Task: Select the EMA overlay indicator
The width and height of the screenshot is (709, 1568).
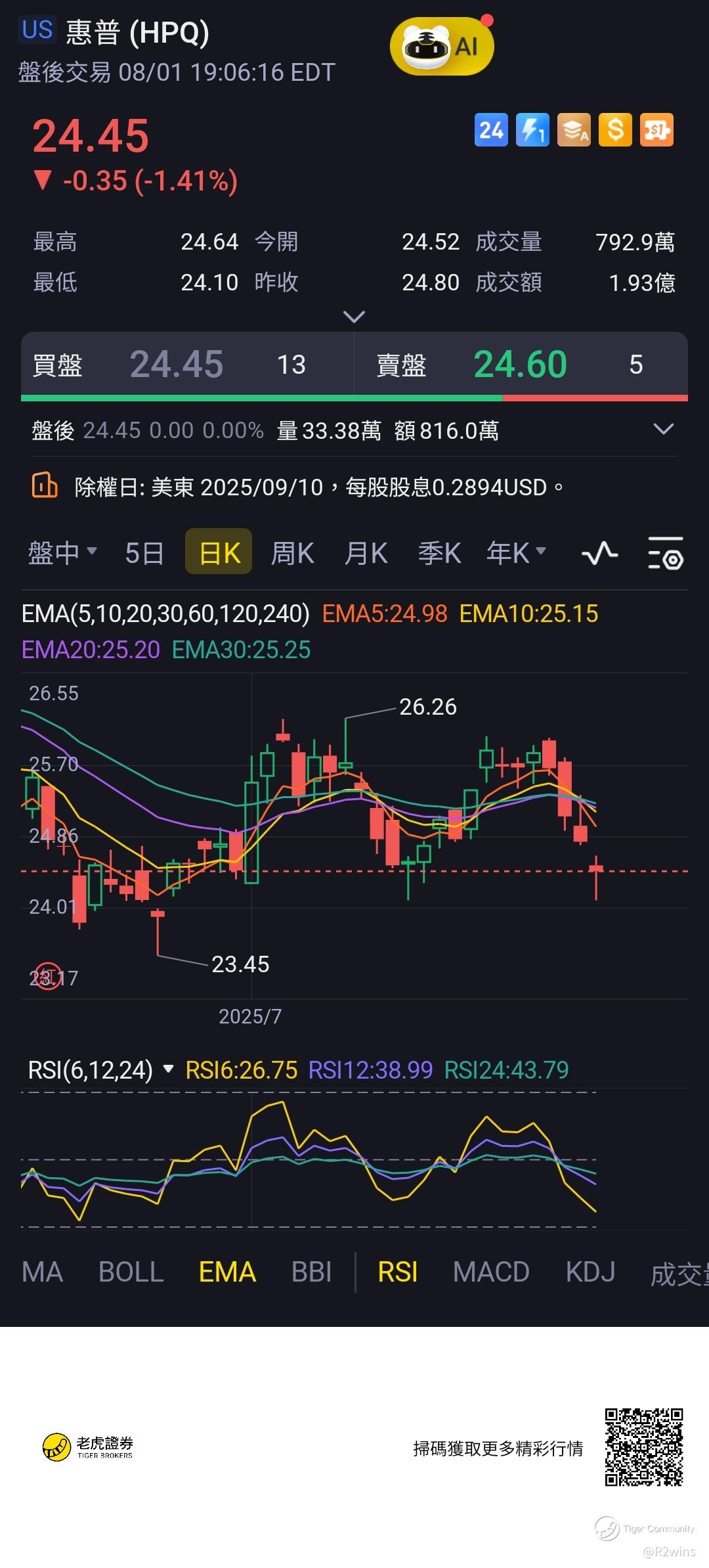Action: tap(227, 1272)
